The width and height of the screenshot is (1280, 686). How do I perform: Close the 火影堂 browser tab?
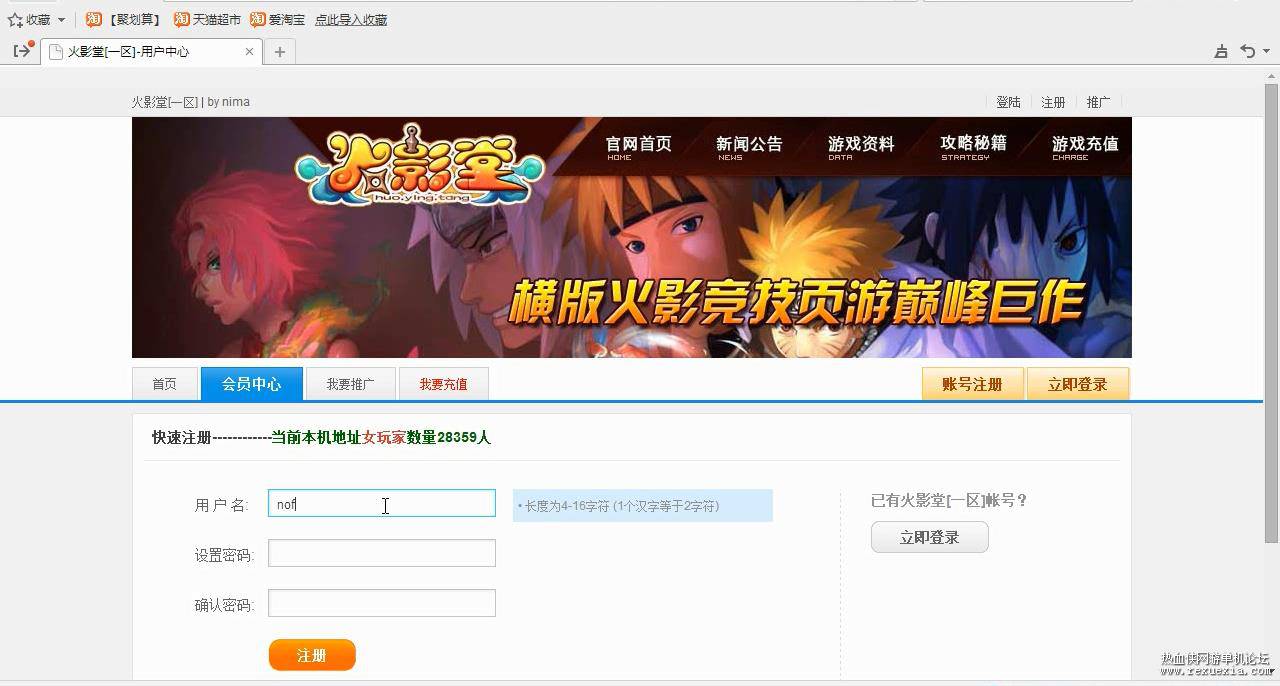click(249, 52)
